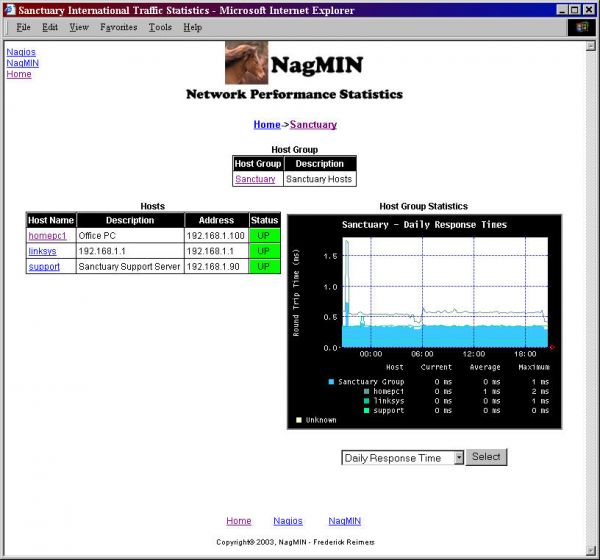Screen dimensions: 600x560
Task: Click the Daily Response Times graph
Action: 445,295
